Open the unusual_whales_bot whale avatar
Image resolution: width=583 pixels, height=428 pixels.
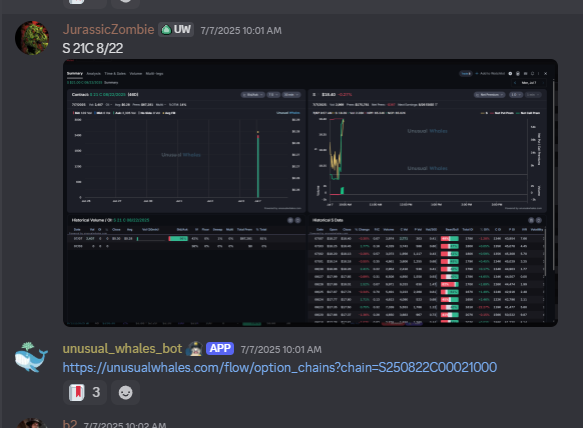(x=31, y=357)
